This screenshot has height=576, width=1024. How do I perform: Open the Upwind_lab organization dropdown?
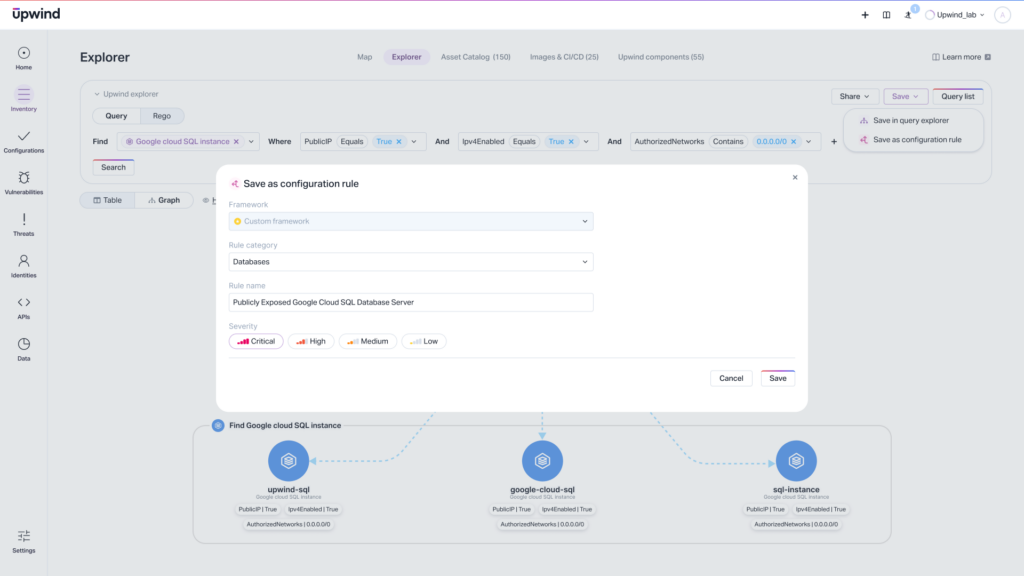(x=955, y=15)
